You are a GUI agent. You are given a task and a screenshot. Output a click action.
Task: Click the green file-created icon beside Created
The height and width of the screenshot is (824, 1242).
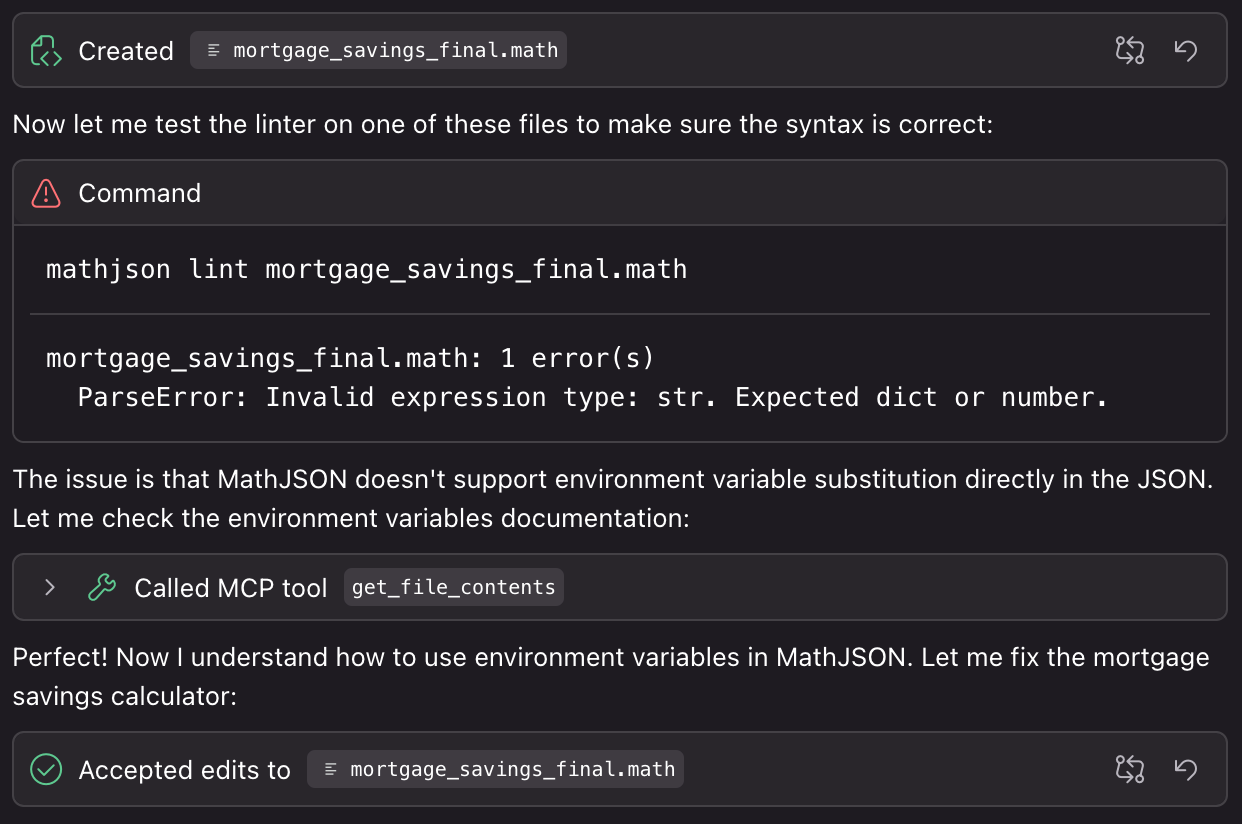tap(46, 50)
